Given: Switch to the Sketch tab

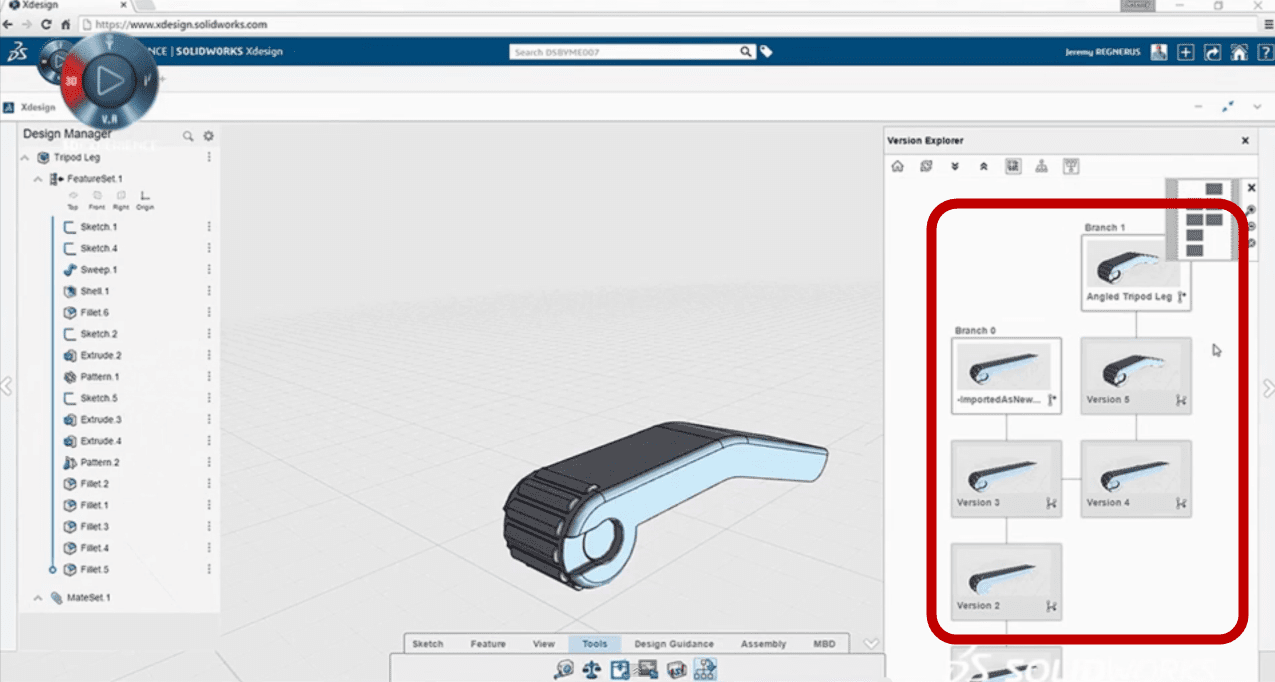Looking at the screenshot, I should (x=428, y=644).
